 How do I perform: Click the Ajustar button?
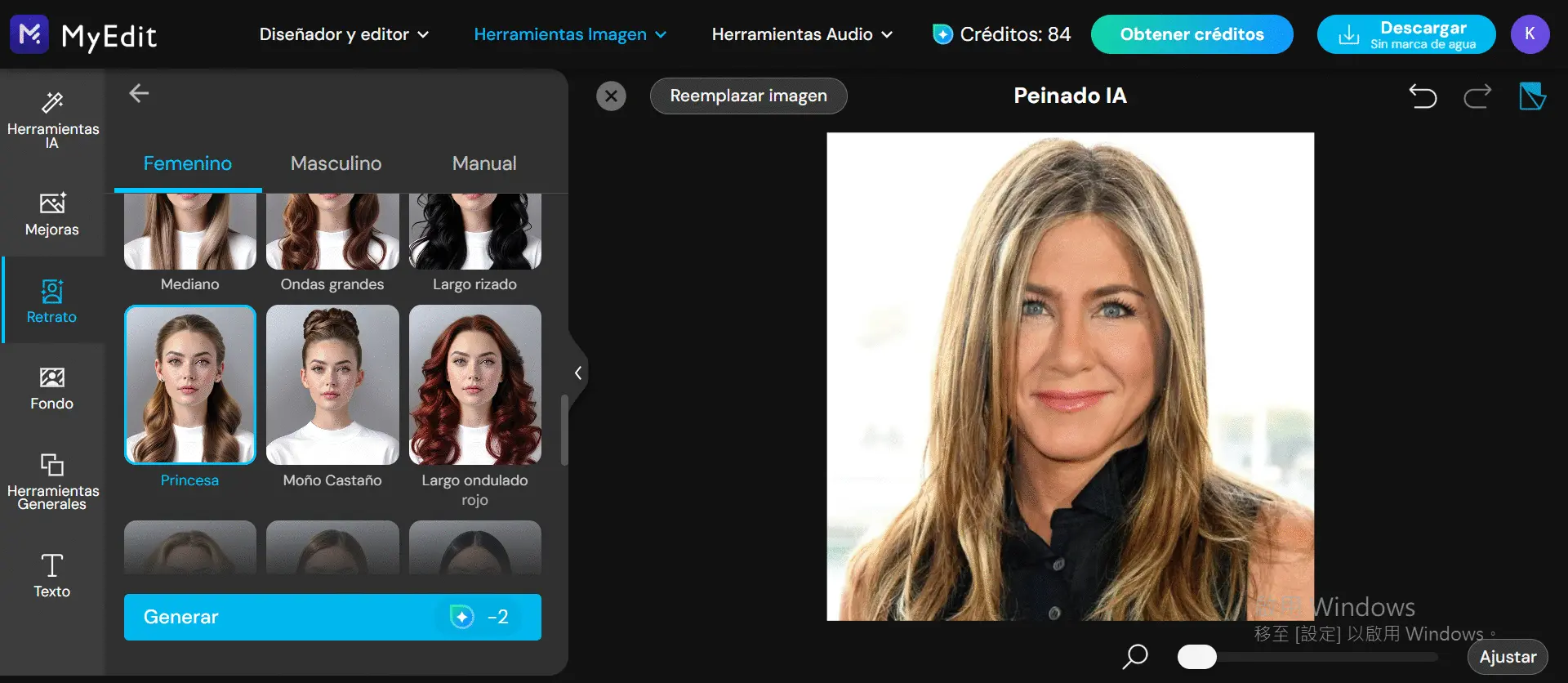point(1508,657)
